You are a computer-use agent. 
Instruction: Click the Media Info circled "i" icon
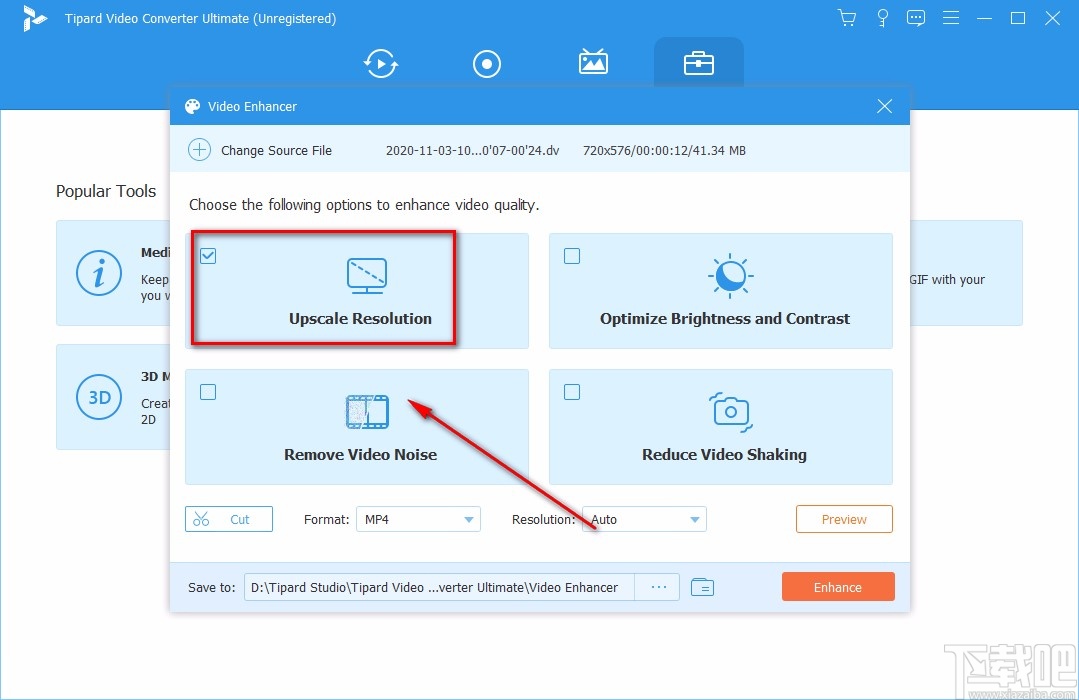[99, 272]
